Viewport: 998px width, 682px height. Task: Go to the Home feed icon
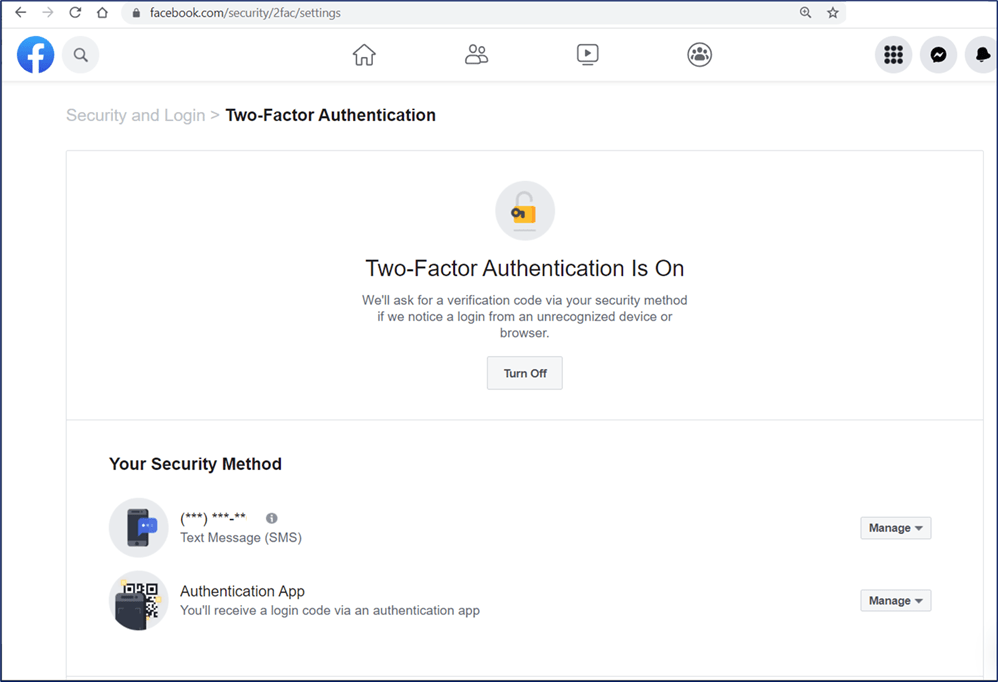[364, 55]
